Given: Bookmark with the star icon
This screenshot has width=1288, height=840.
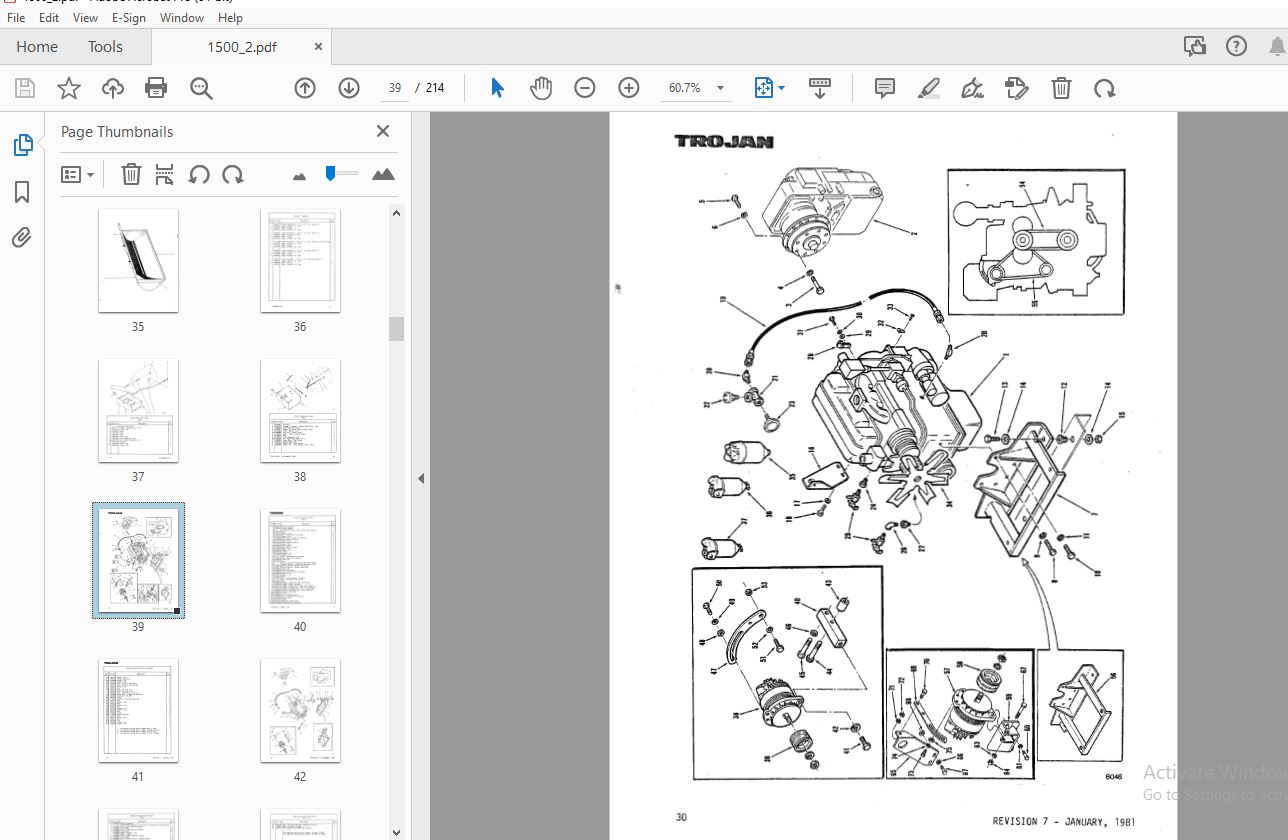Looking at the screenshot, I should pos(69,88).
